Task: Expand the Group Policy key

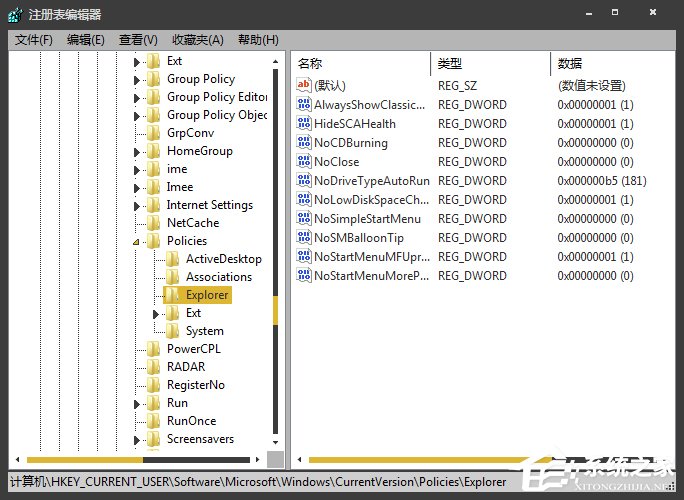Action: tap(137, 80)
